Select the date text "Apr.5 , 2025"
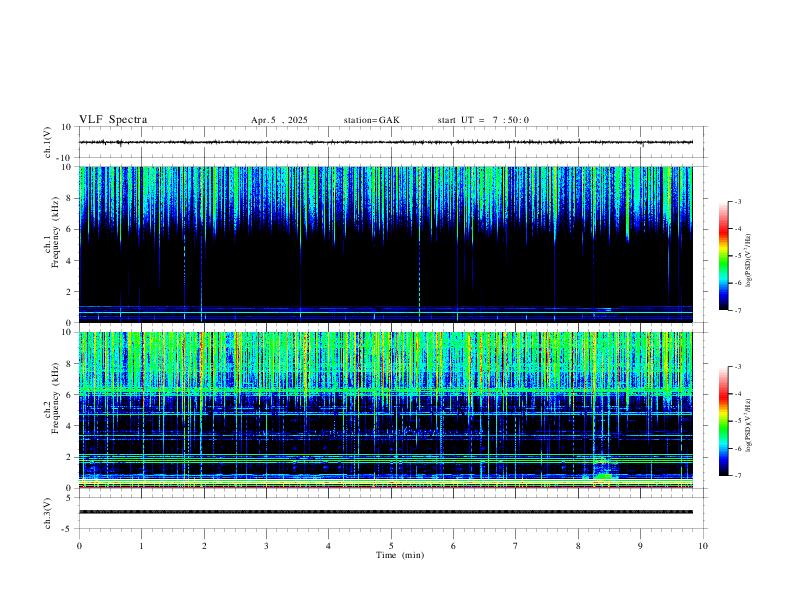 [279, 120]
